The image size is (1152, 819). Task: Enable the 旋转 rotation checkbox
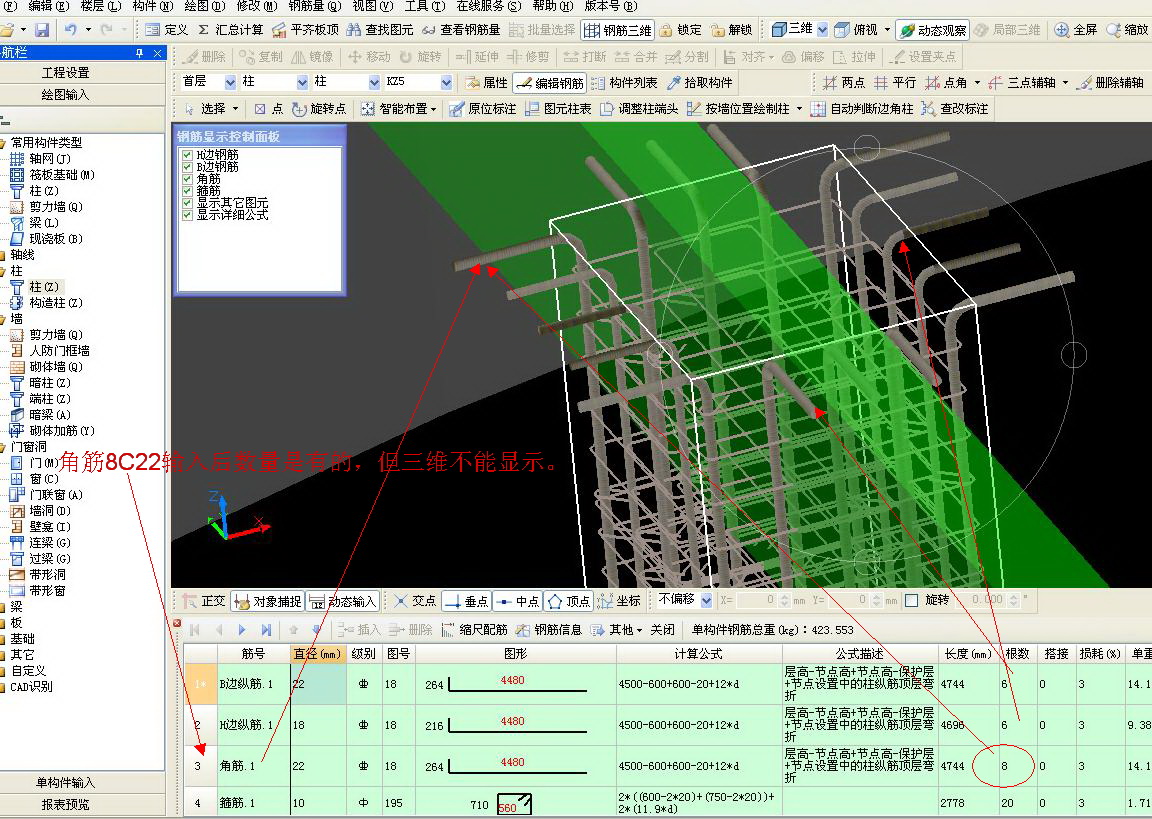[x=912, y=600]
